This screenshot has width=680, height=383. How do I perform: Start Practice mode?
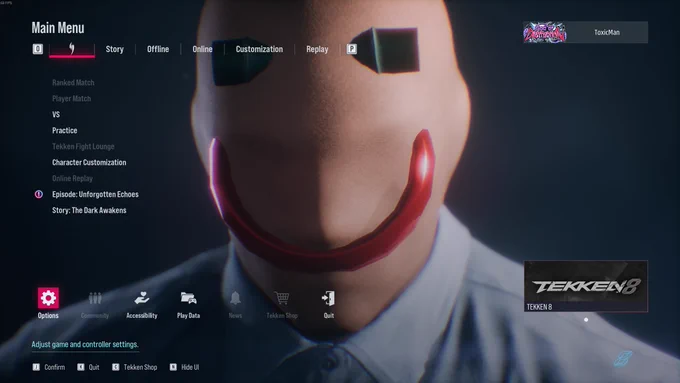(65, 130)
